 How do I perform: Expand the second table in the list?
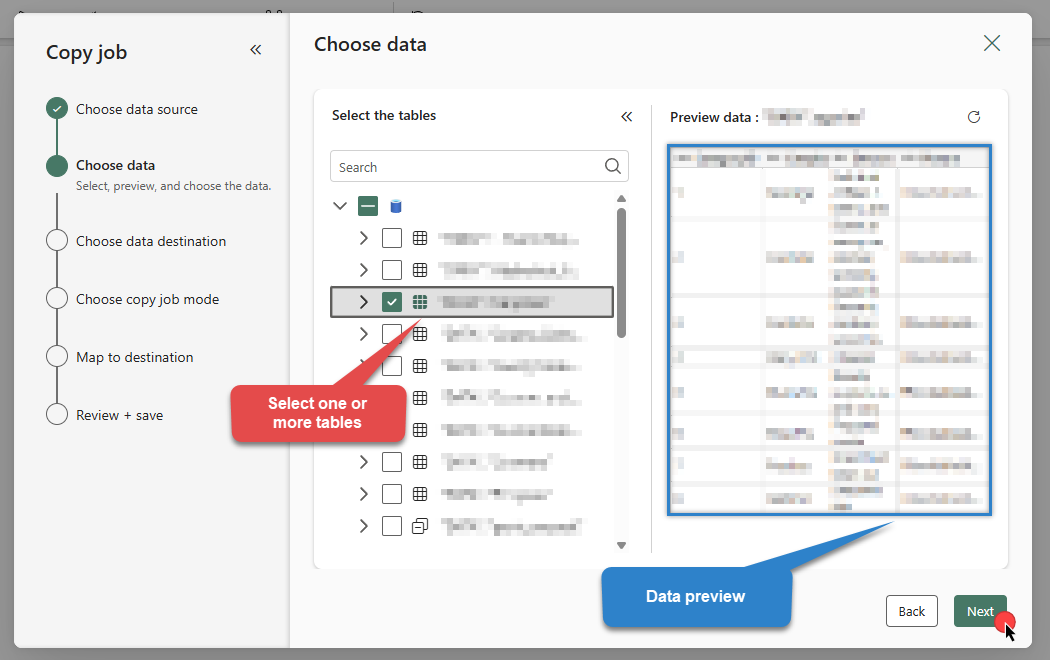[x=364, y=269]
